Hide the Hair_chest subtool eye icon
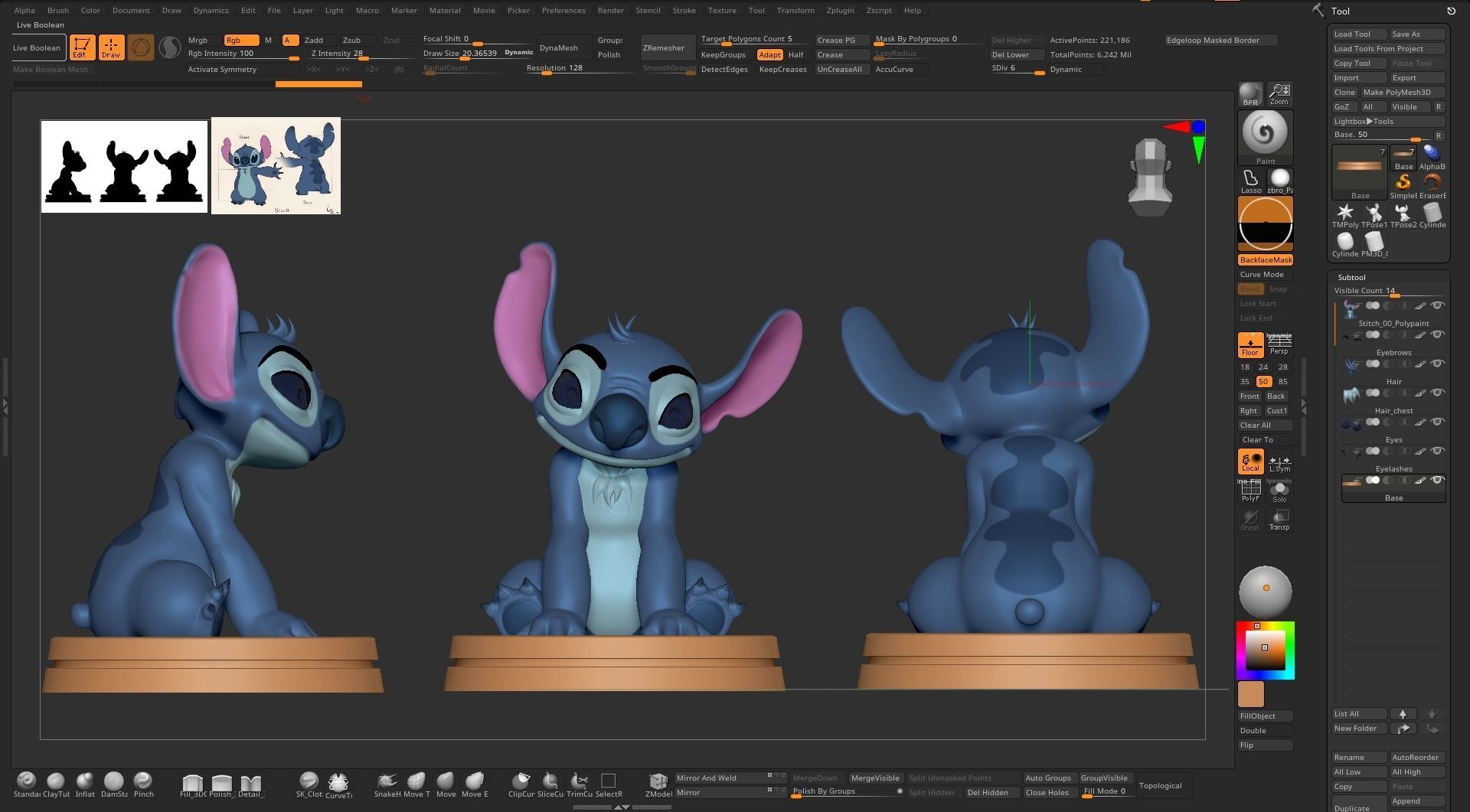1470x812 pixels. click(x=1438, y=393)
